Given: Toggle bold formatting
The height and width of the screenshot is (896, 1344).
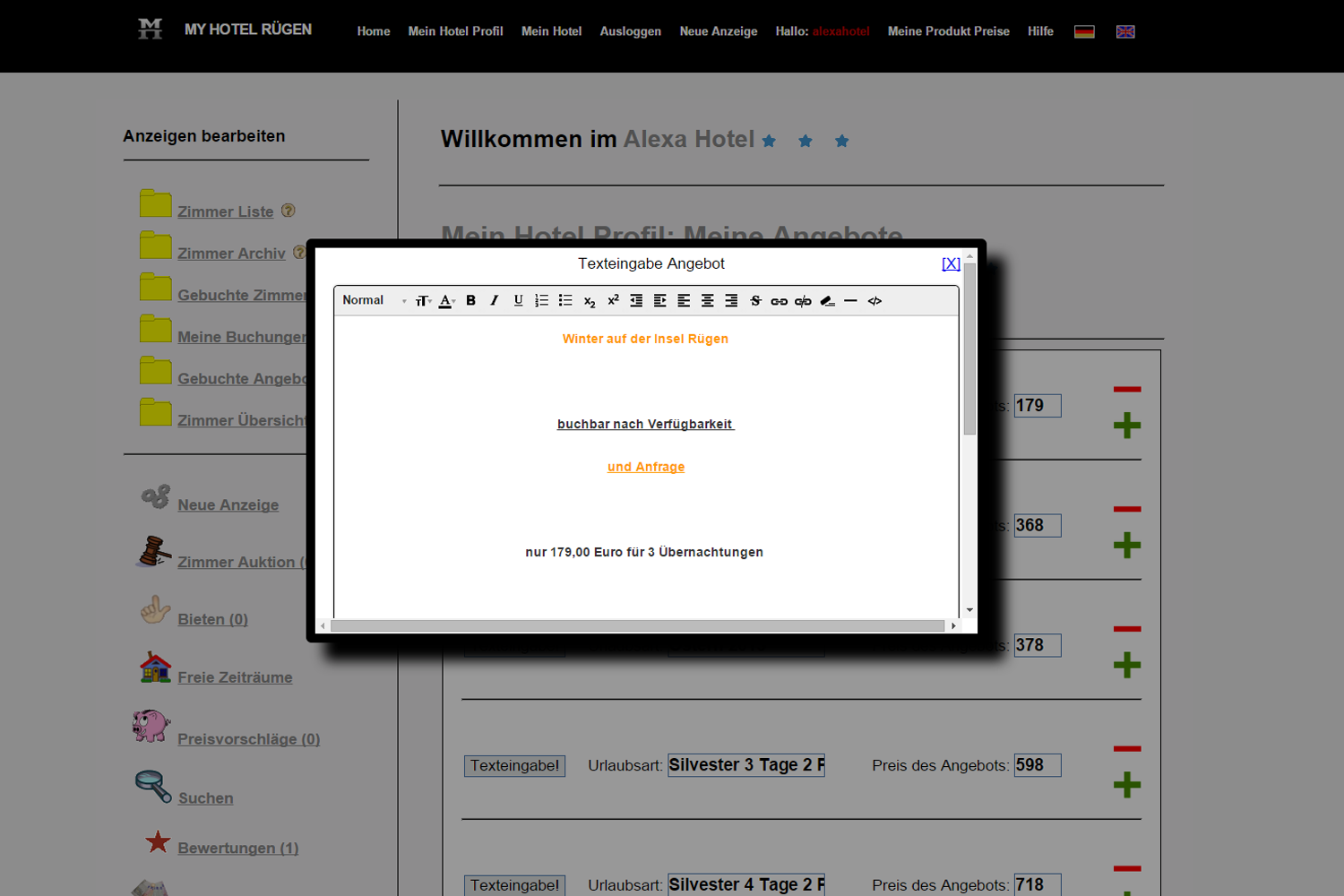Looking at the screenshot, I should tap(470, 301).
